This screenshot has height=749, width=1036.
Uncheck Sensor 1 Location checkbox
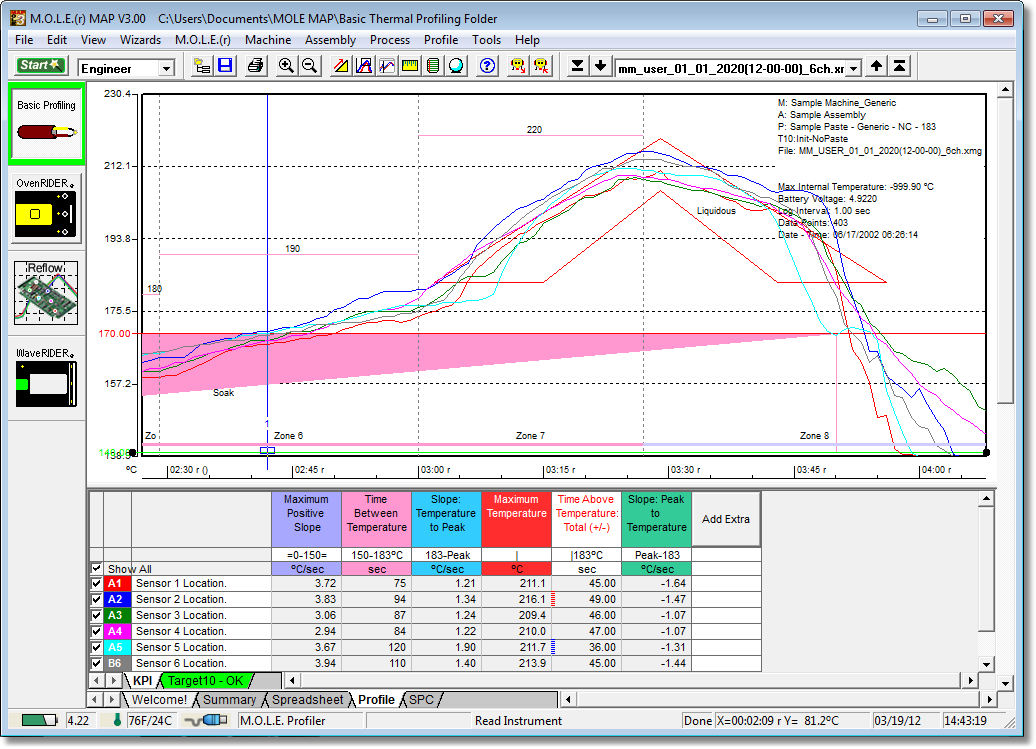tap(96, 583)
